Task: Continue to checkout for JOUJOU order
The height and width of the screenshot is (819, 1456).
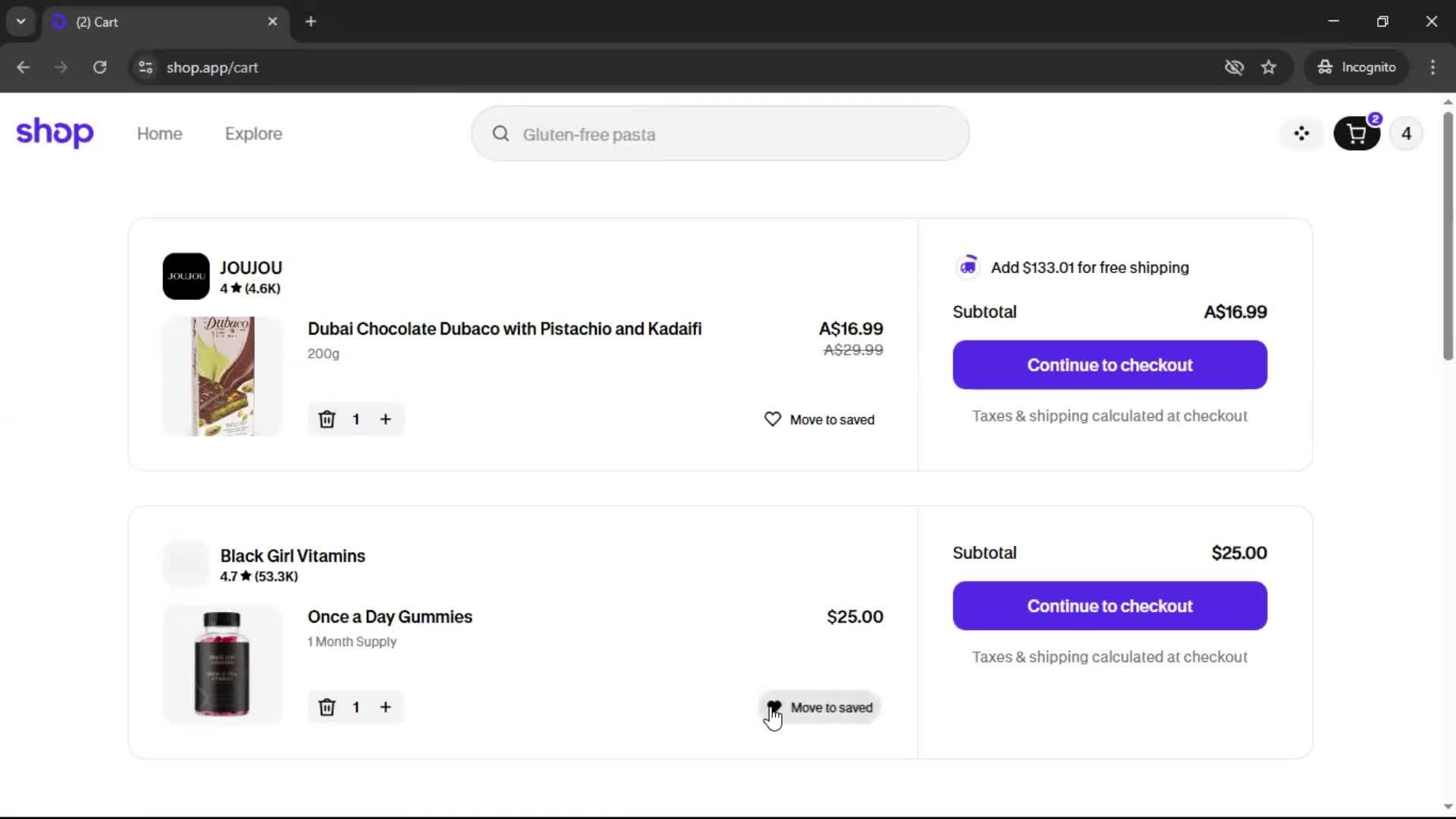Action: pos(1109,365)
